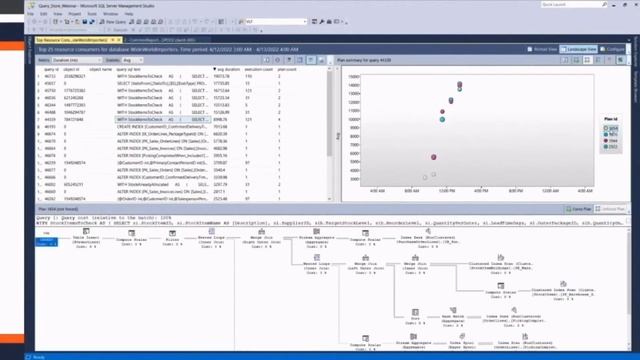Click the Index Seek NonClustered operator icon
The image size is (640, 360).
coord(428,231)
